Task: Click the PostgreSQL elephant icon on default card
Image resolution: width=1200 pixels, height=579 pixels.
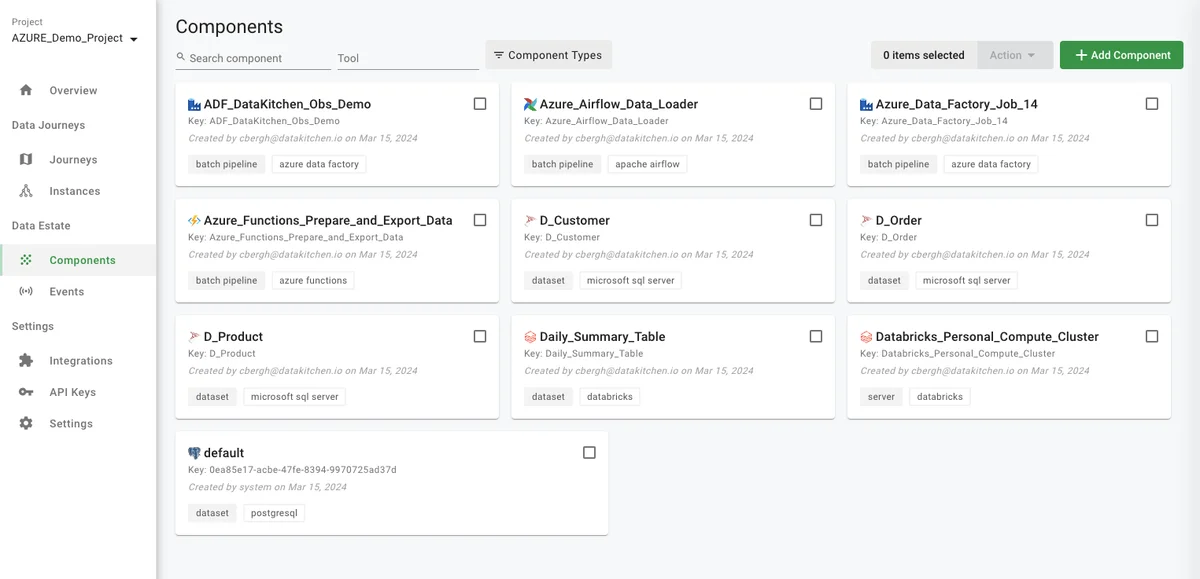Action: click(x=194, y=453)
